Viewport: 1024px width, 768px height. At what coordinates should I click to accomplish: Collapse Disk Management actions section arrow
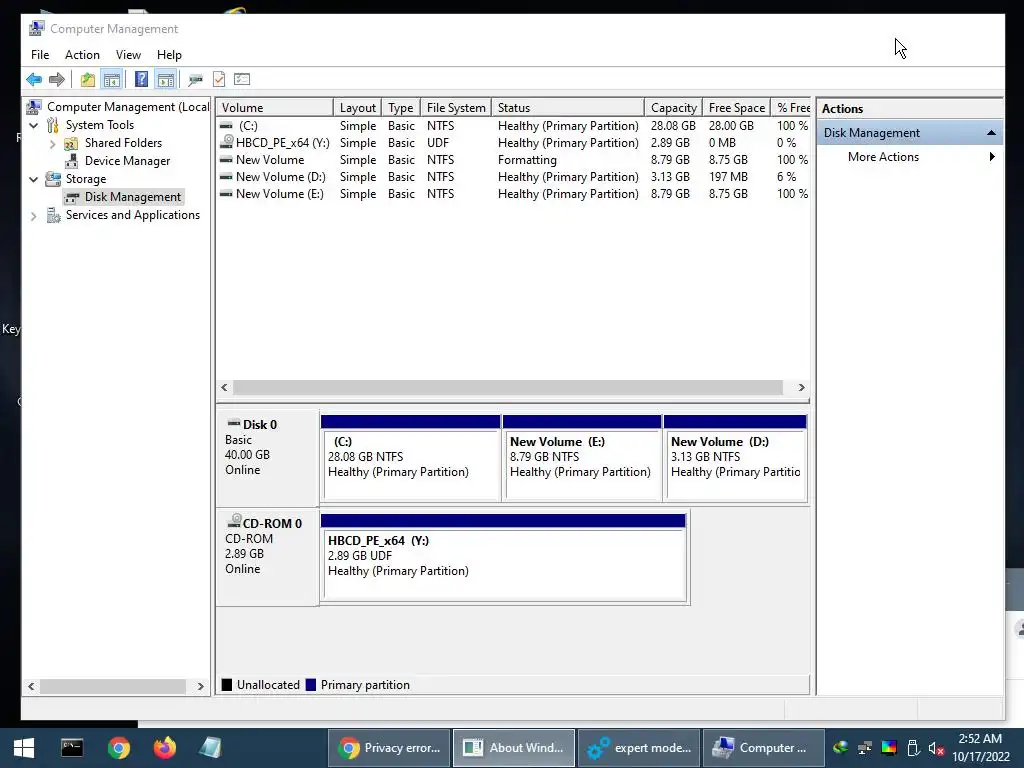coord(991,133)
